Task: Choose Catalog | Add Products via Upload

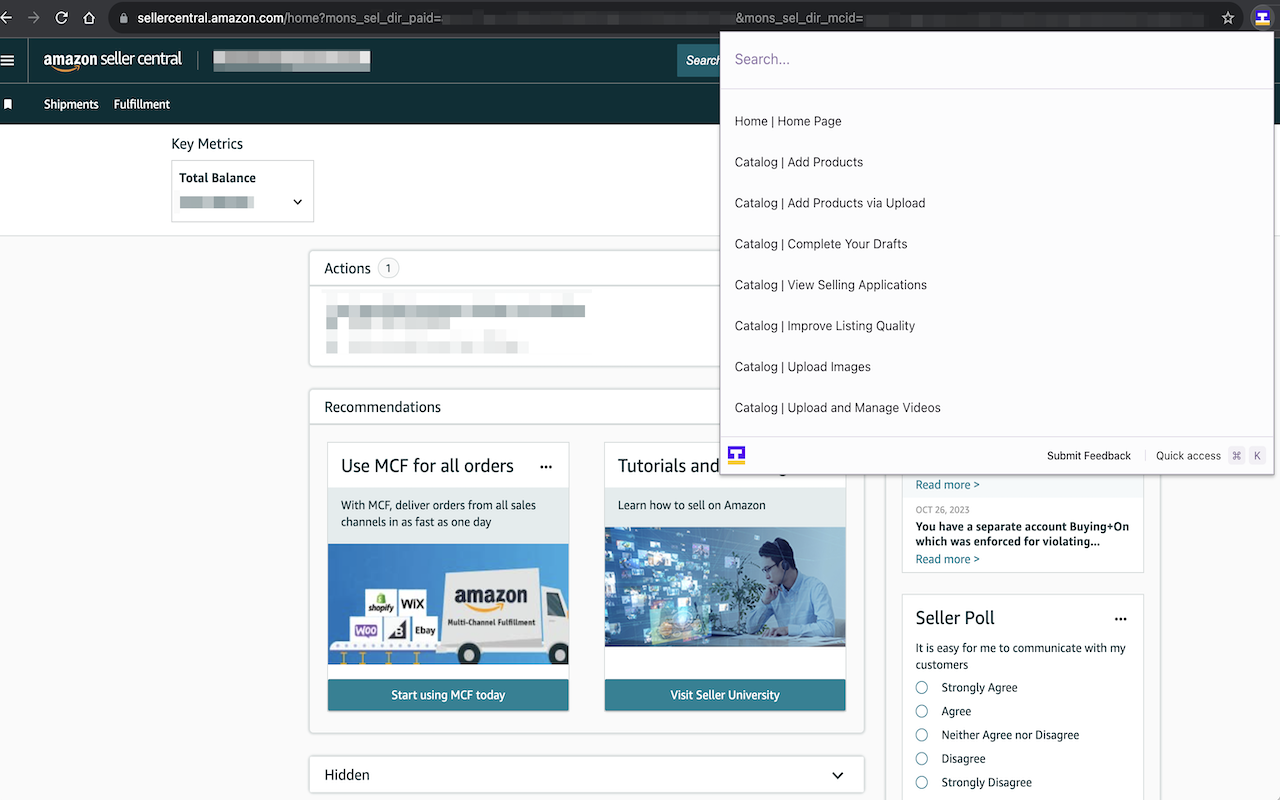Action: tap(996, 203)
